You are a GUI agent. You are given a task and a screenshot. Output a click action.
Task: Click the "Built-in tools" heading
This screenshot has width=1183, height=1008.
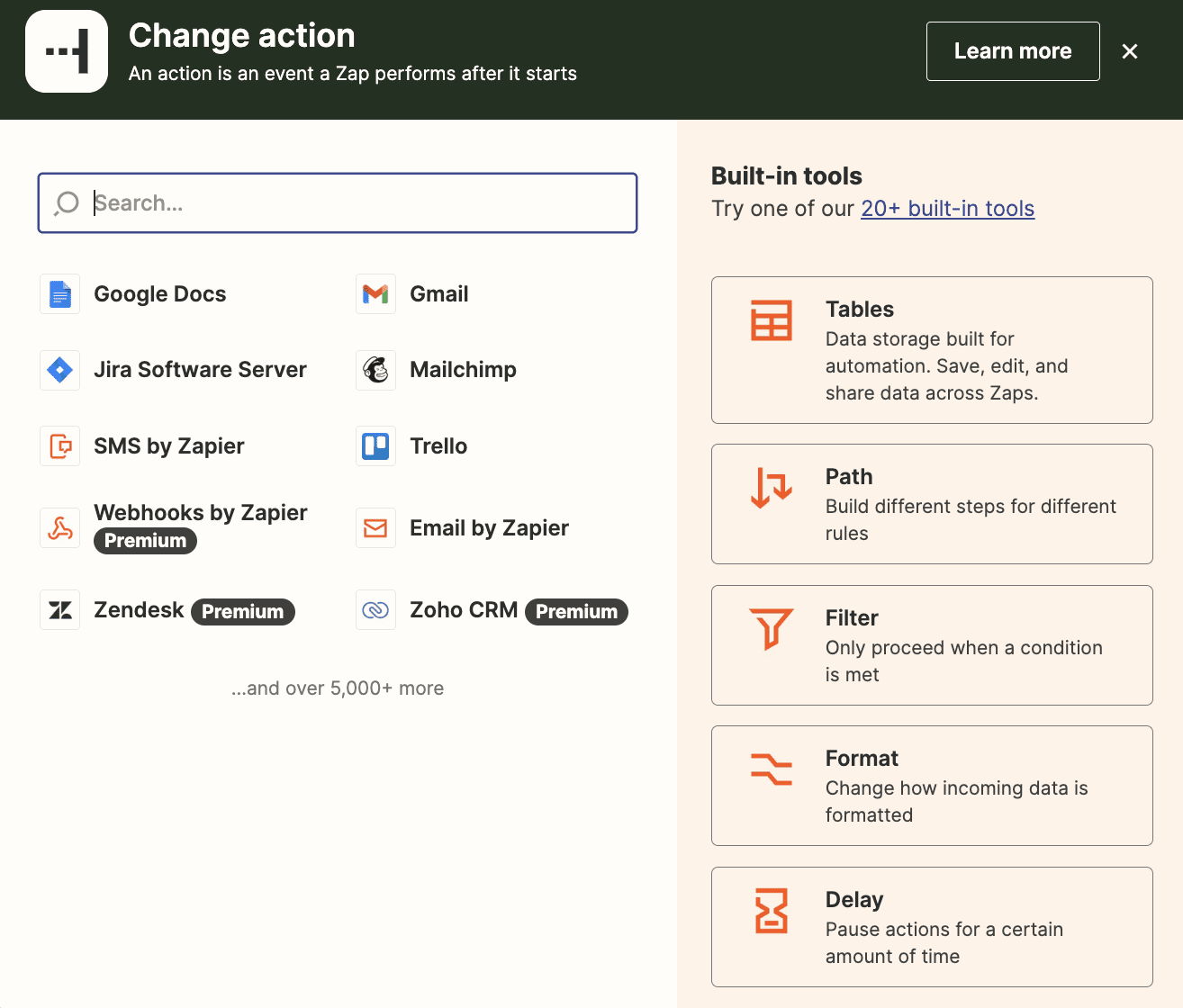point(787,176)
